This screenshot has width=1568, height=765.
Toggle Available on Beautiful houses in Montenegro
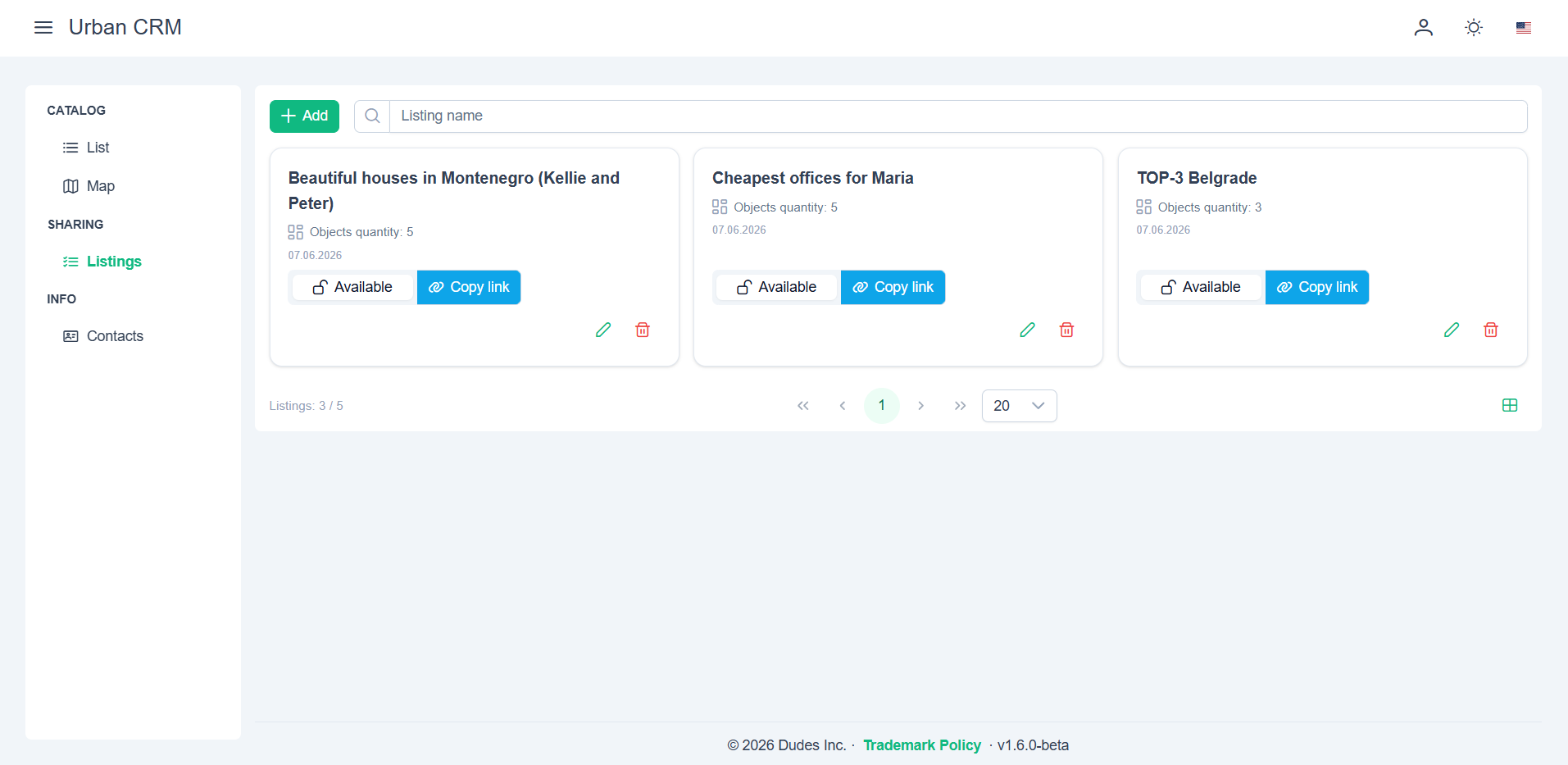pyautogui.click(x=353, y=287)
